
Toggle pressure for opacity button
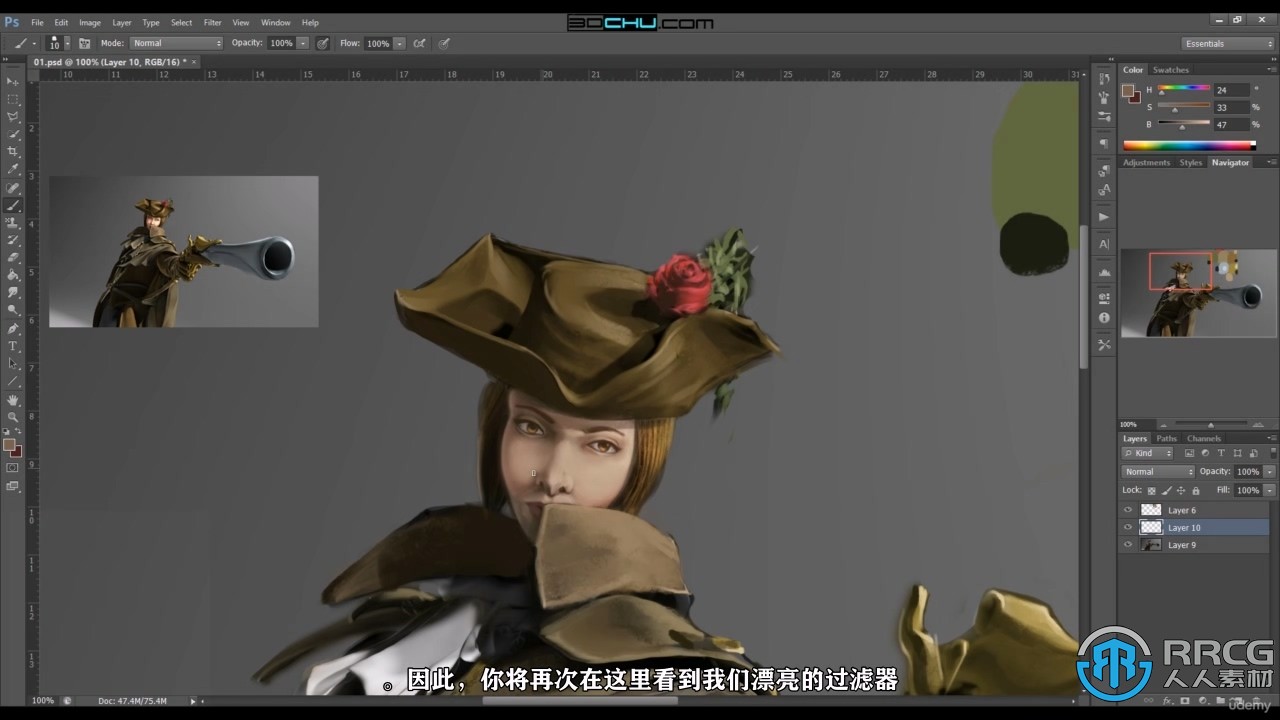322,43
